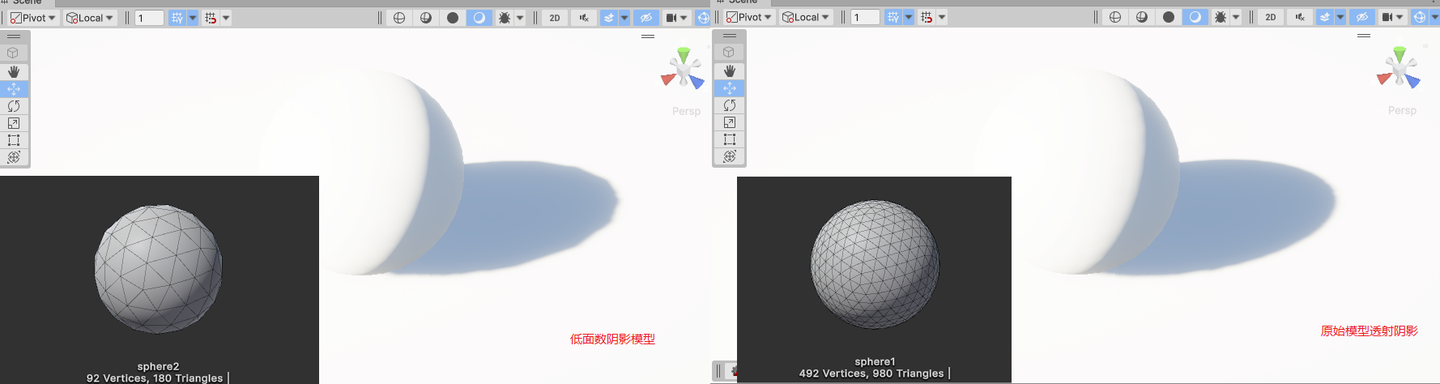Click the cube view-options tool in left Scene view
The image size is (1440, 384).
pyautogui.click(x=14, y=52)
